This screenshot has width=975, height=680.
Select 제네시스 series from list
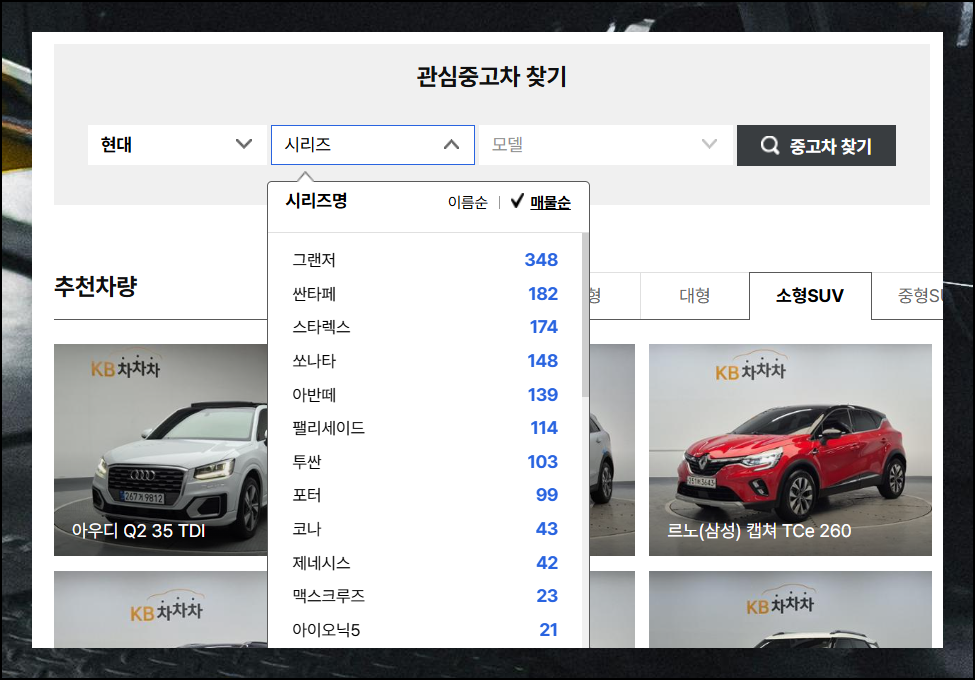click(x=425, y=563)
